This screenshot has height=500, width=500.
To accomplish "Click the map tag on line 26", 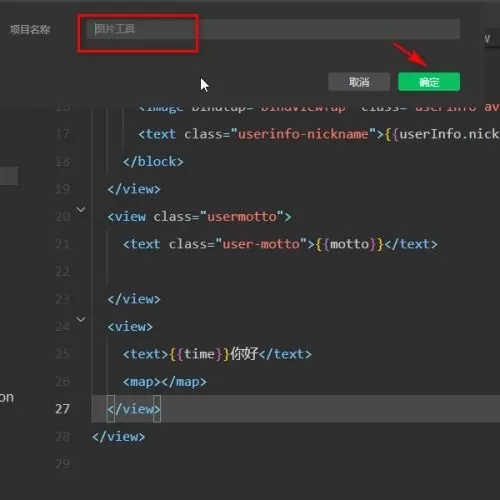I will click(165, 381).
